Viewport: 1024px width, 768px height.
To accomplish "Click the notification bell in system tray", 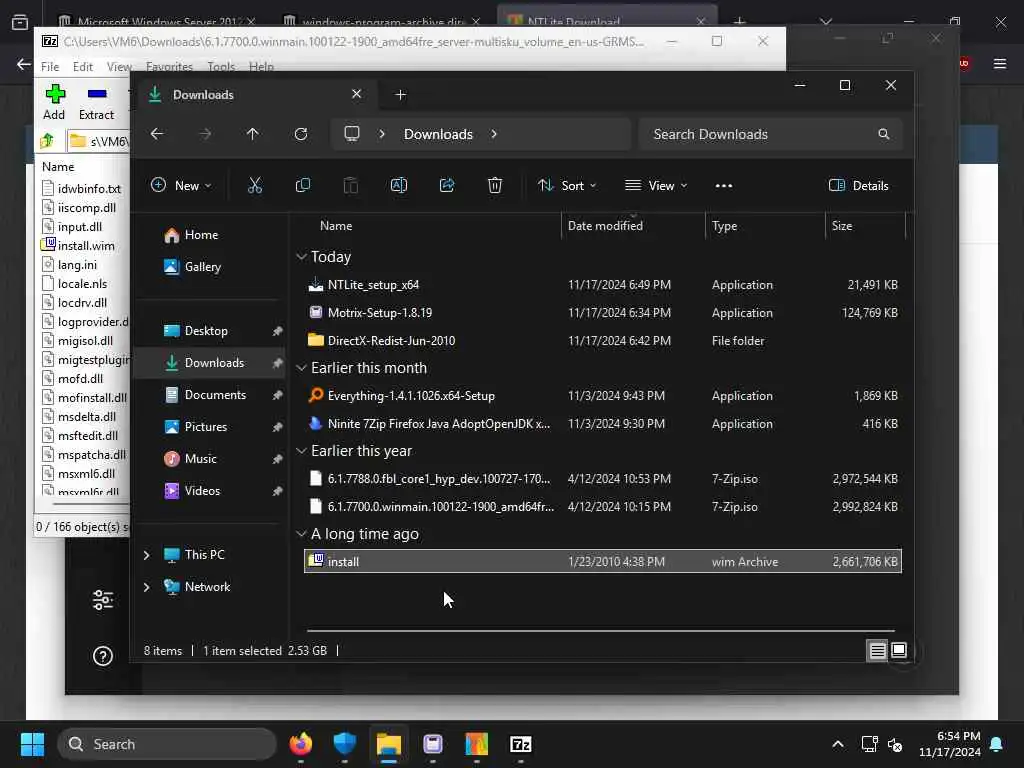I will (997, 744).
